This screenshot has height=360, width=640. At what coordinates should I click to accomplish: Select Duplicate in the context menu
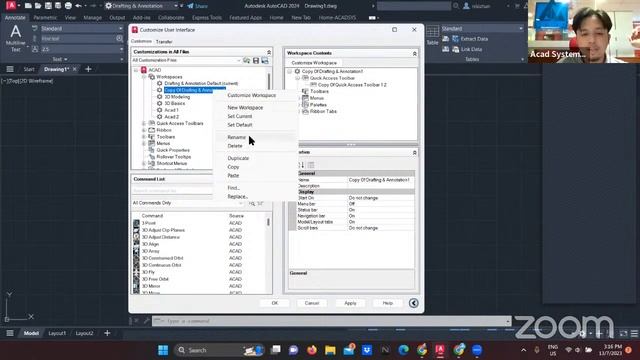tap(238, 158)
